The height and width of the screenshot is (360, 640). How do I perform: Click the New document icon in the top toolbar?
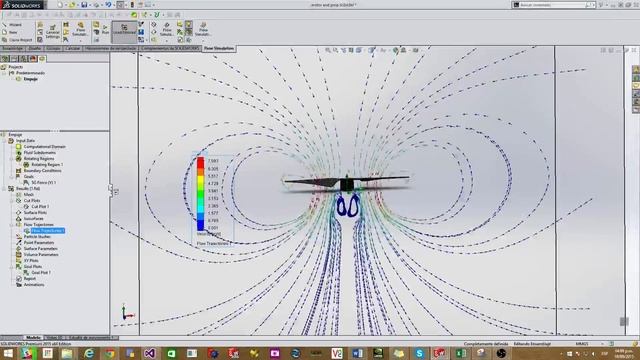pyautogui.click(x=60, y=5)
